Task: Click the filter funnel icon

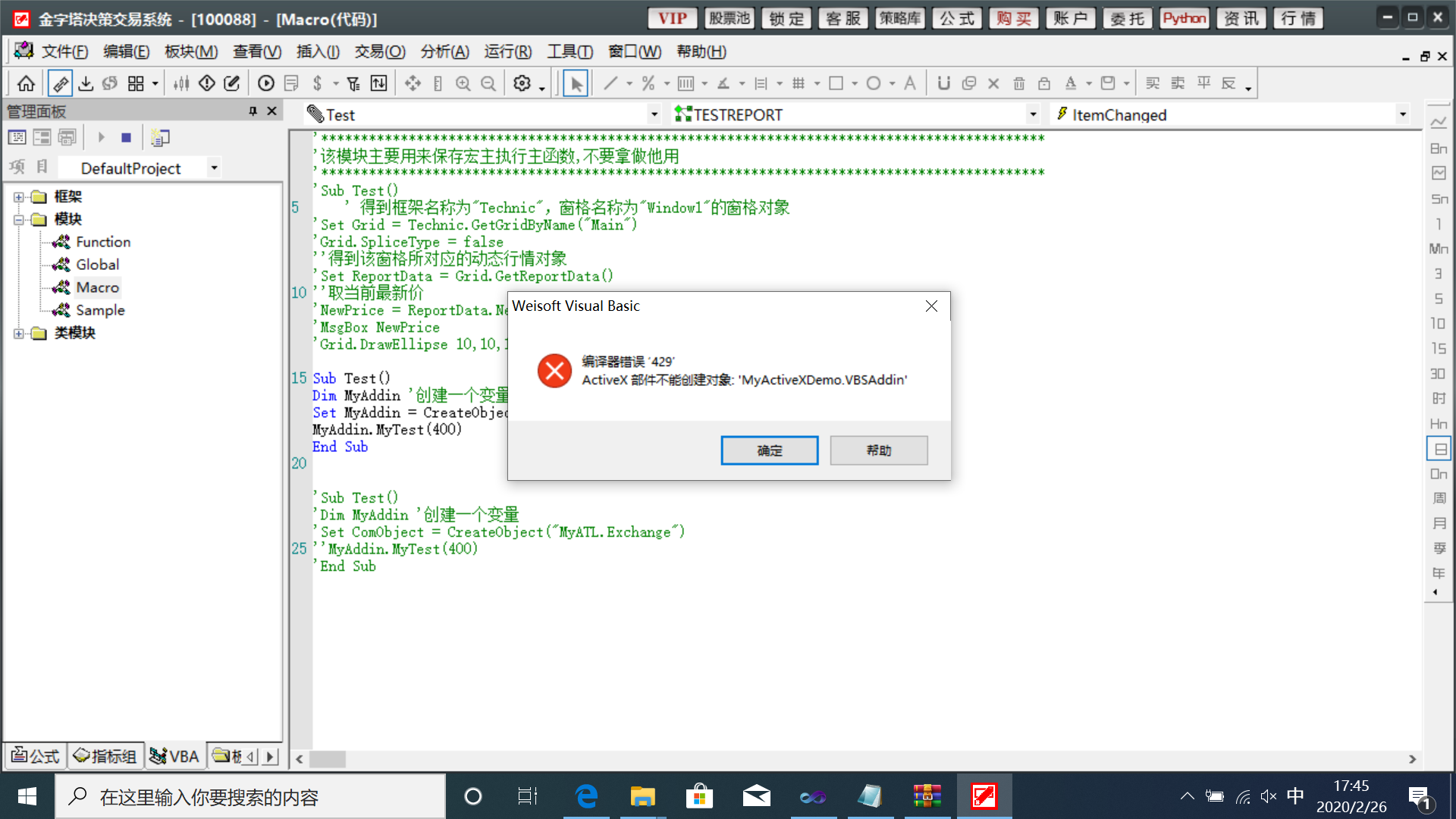Action: pyautogui.click(x=353, y=83)
